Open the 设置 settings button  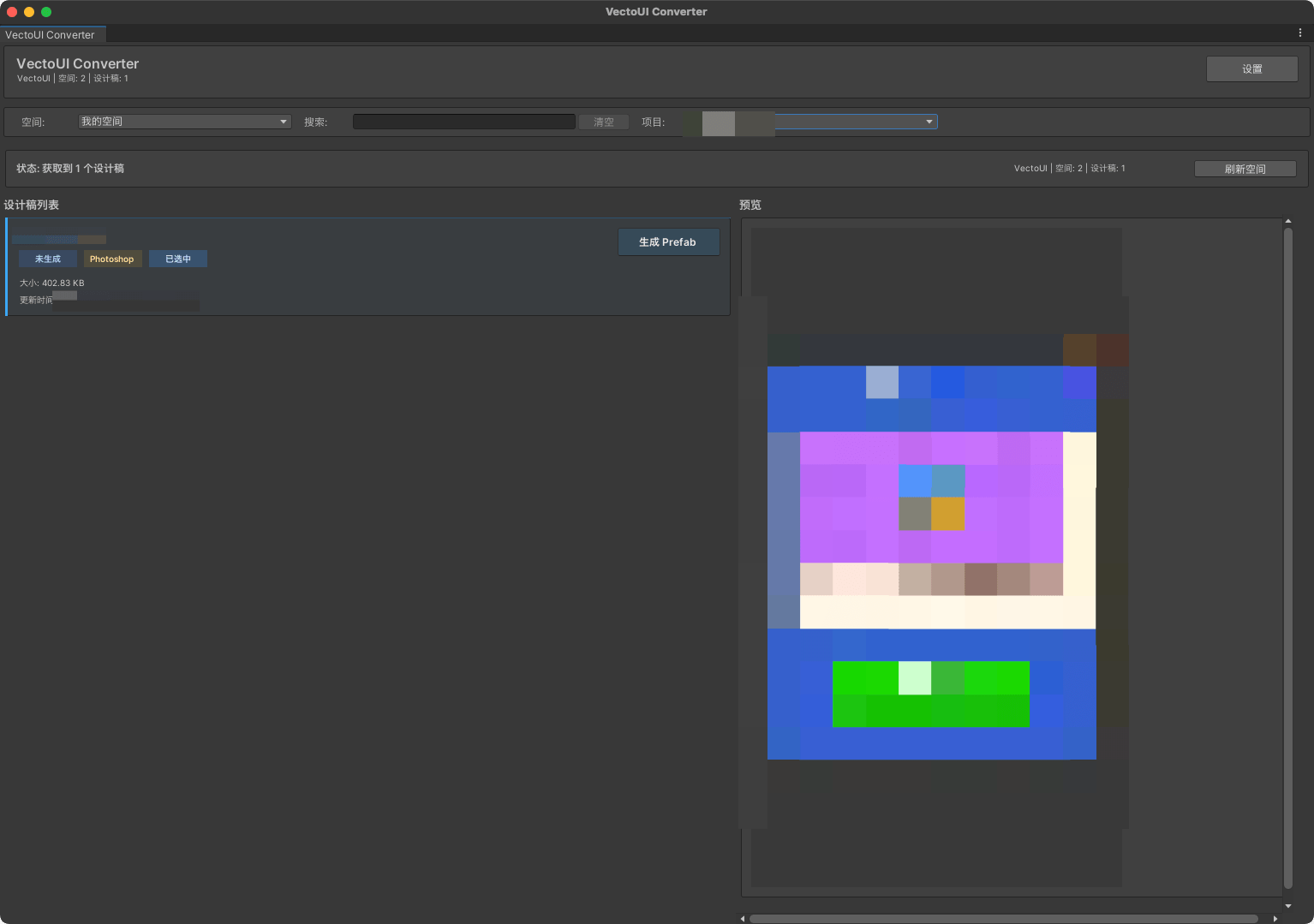point(1251,69)
